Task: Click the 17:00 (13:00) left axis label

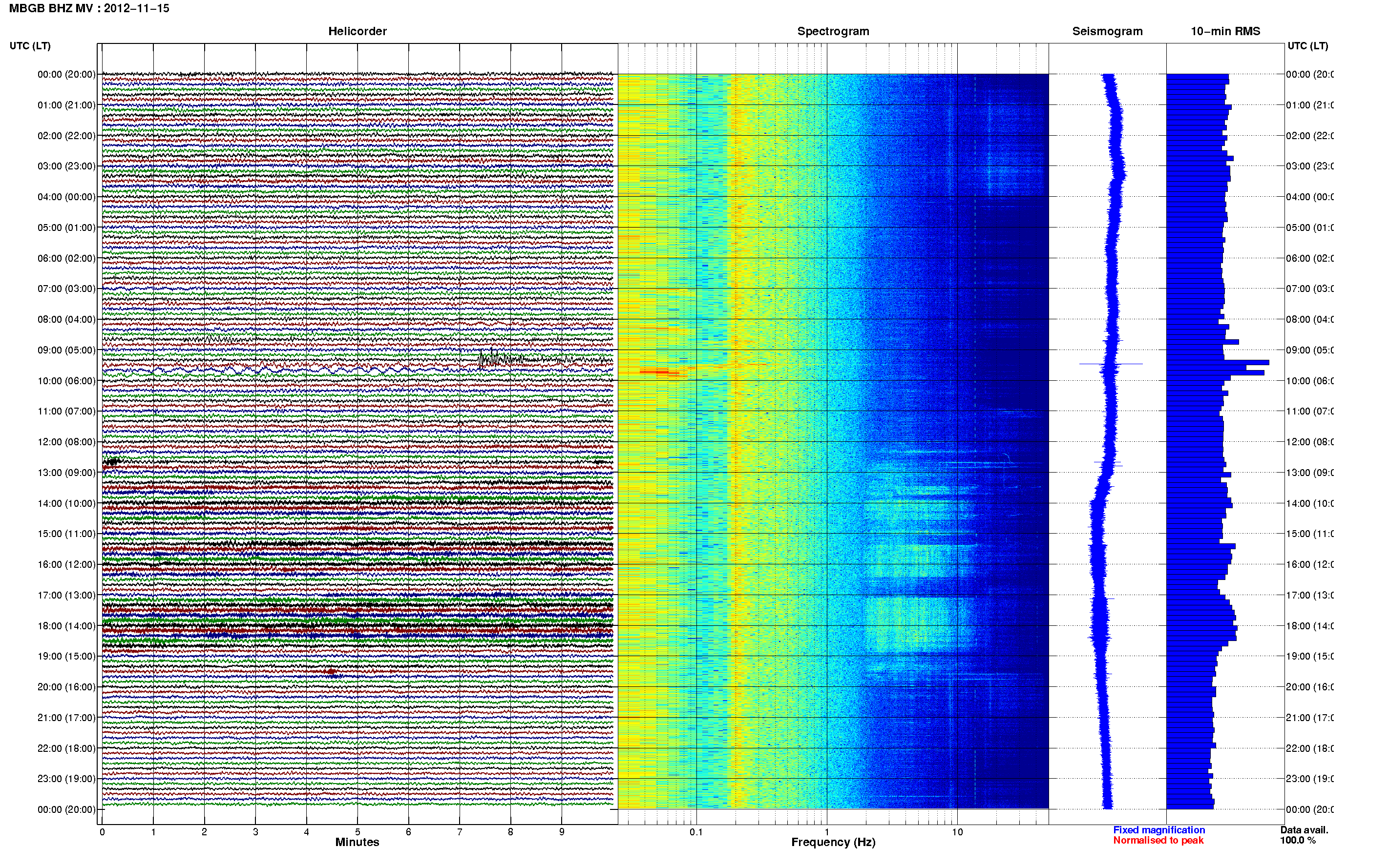Action: [x=66, y=595]
